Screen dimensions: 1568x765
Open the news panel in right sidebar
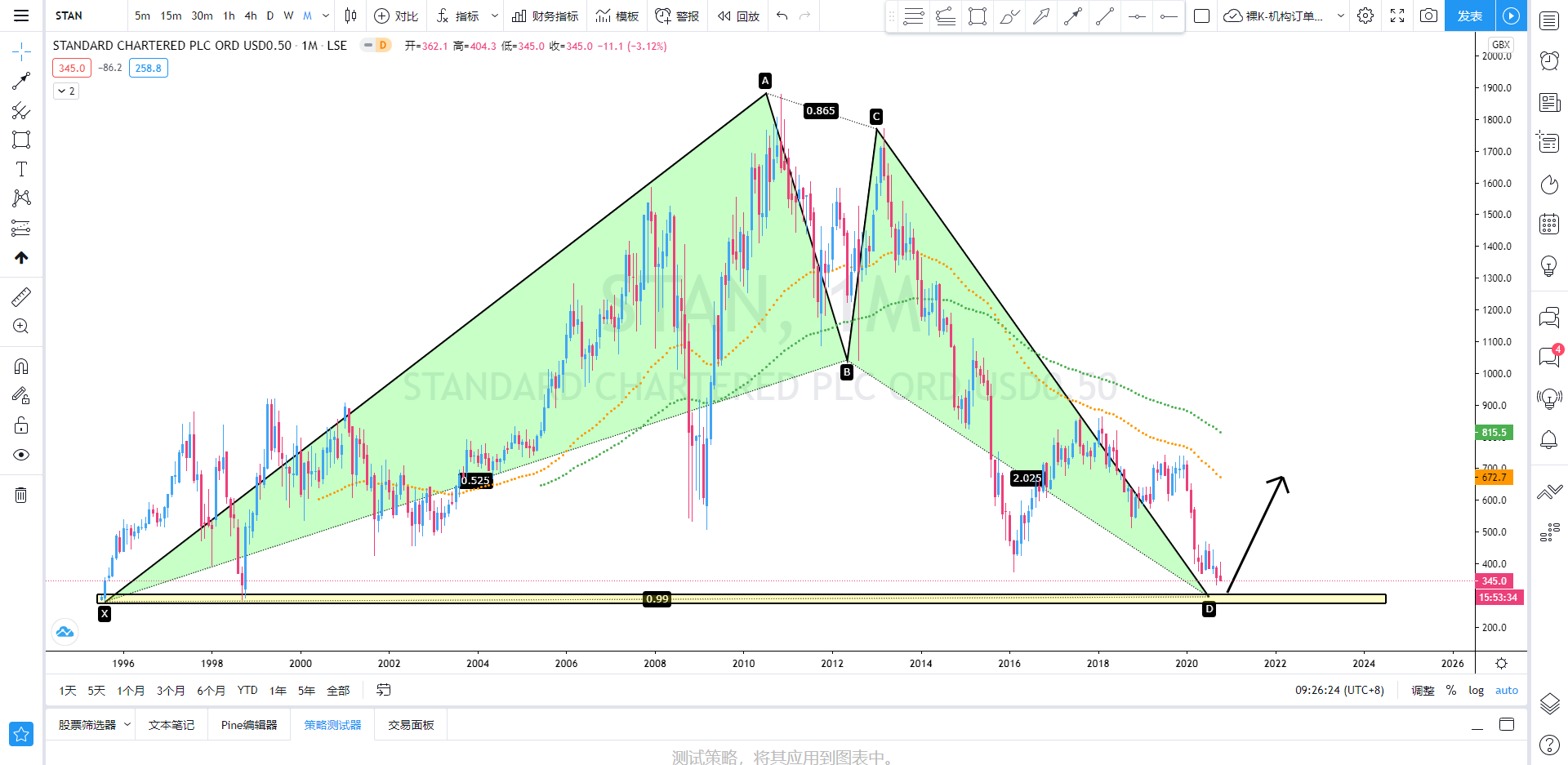coord(1549,102)
